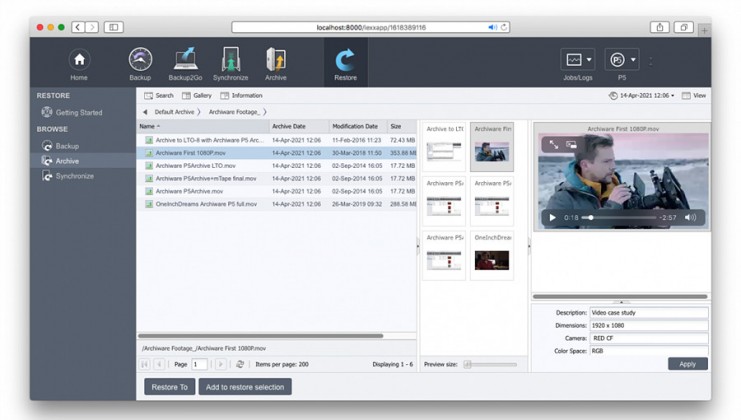Sort by the Size column
Screen dimensions: 741x420
pos(402,126)
